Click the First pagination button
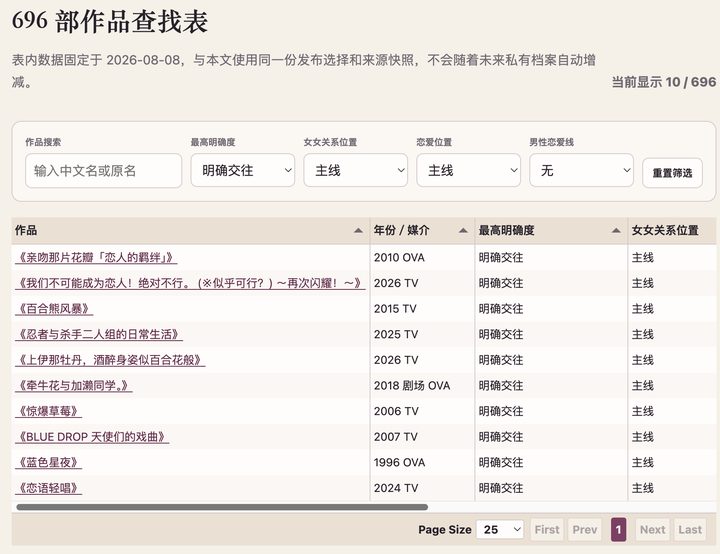 (x=547, y=530)
